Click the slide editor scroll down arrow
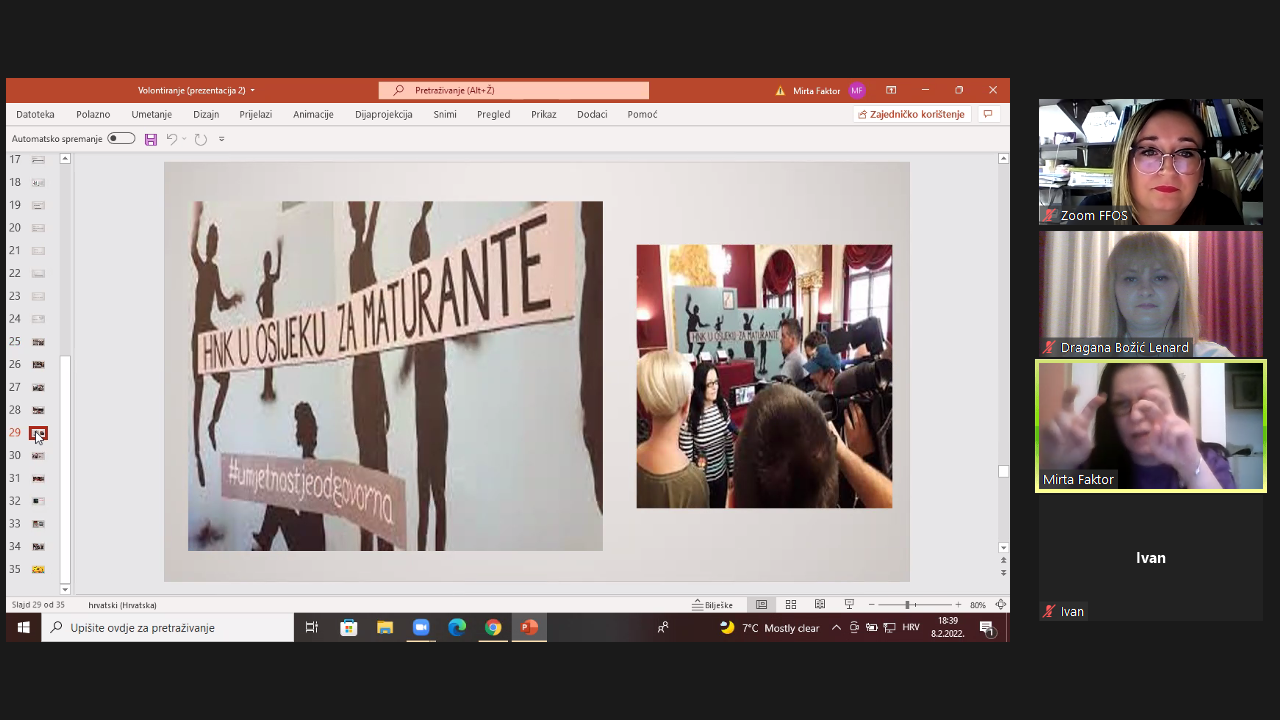The image size is (1280, 720). [1004, 548]
